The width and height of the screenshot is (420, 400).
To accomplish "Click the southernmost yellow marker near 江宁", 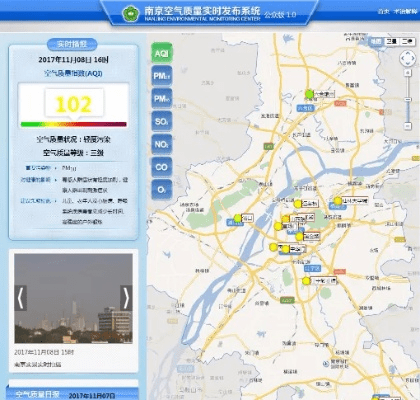I will tap(306, 281).
